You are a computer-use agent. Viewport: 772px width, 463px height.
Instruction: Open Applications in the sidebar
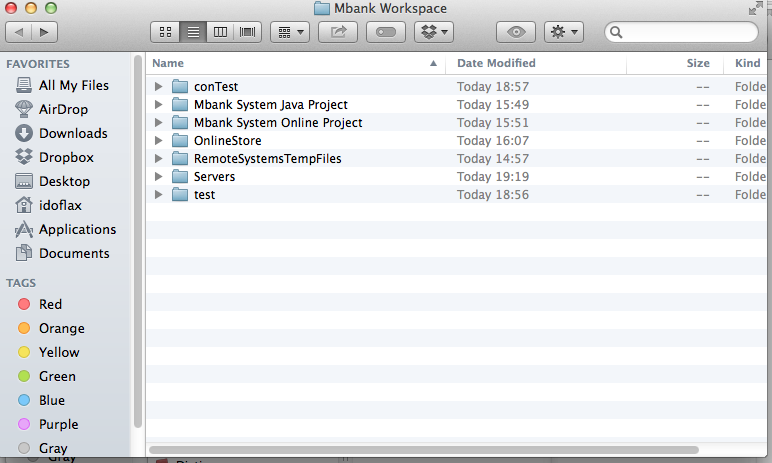[x=77, y=229]
